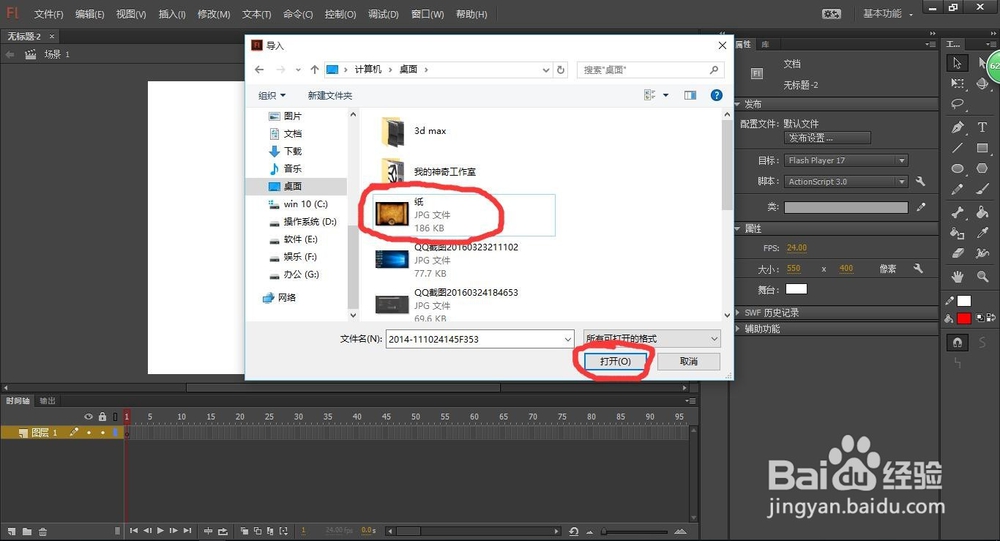The image size is (1000, 541).
Task: Select the Pencil tool
Action: coord(957,189)
